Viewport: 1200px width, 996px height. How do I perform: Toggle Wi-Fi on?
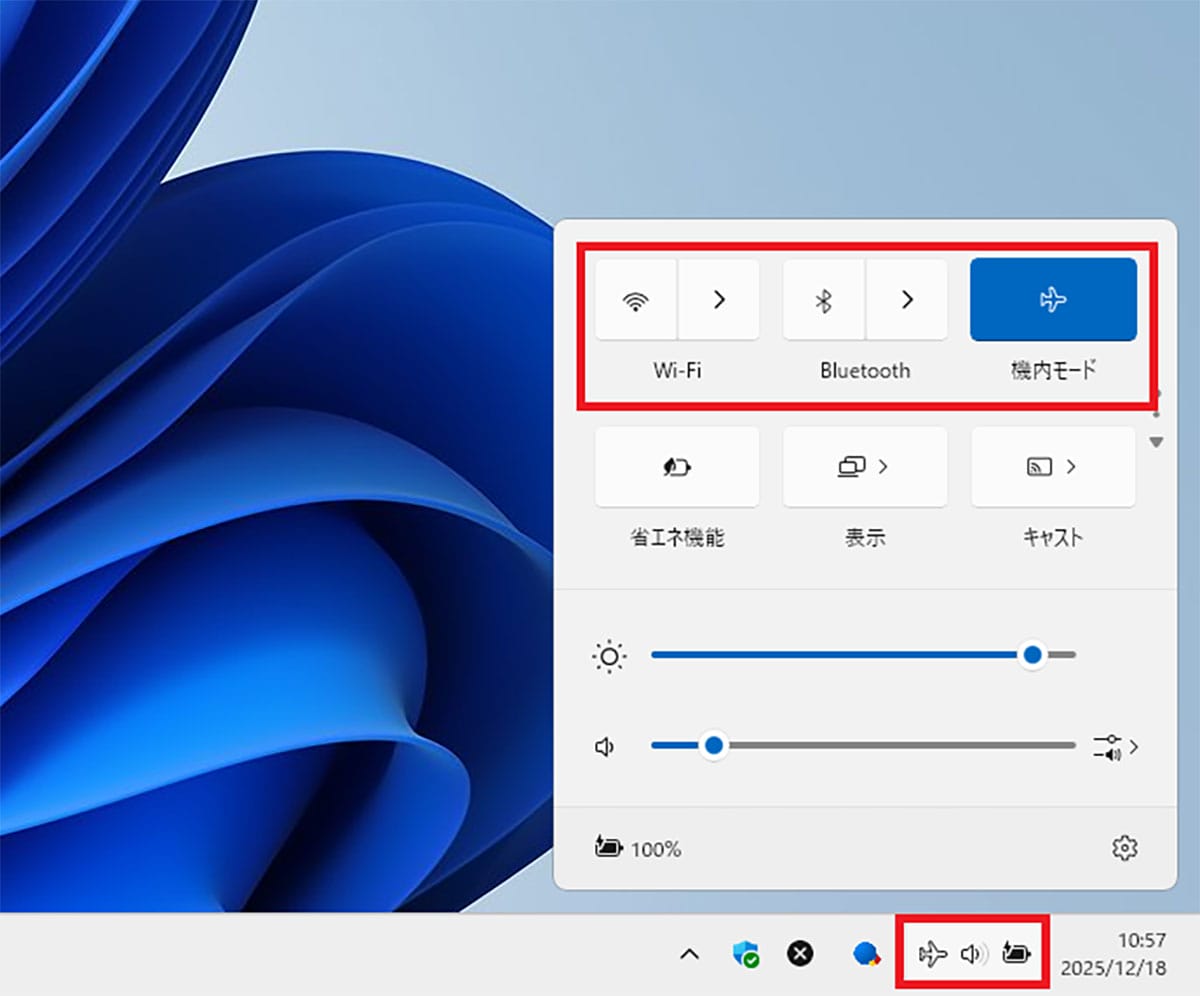[x=635, y=299]
